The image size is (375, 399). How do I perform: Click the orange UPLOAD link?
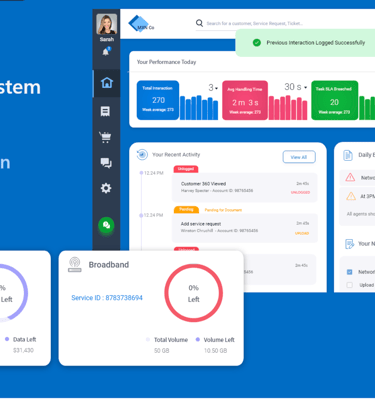302,233
